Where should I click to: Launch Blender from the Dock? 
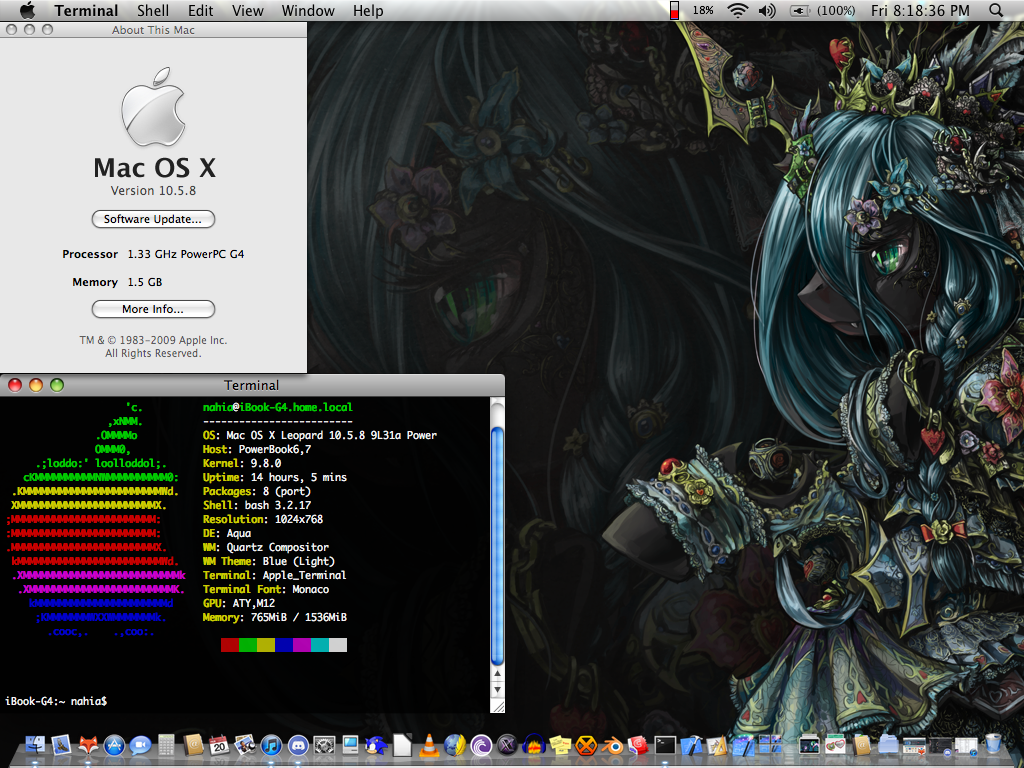(612, 745)
